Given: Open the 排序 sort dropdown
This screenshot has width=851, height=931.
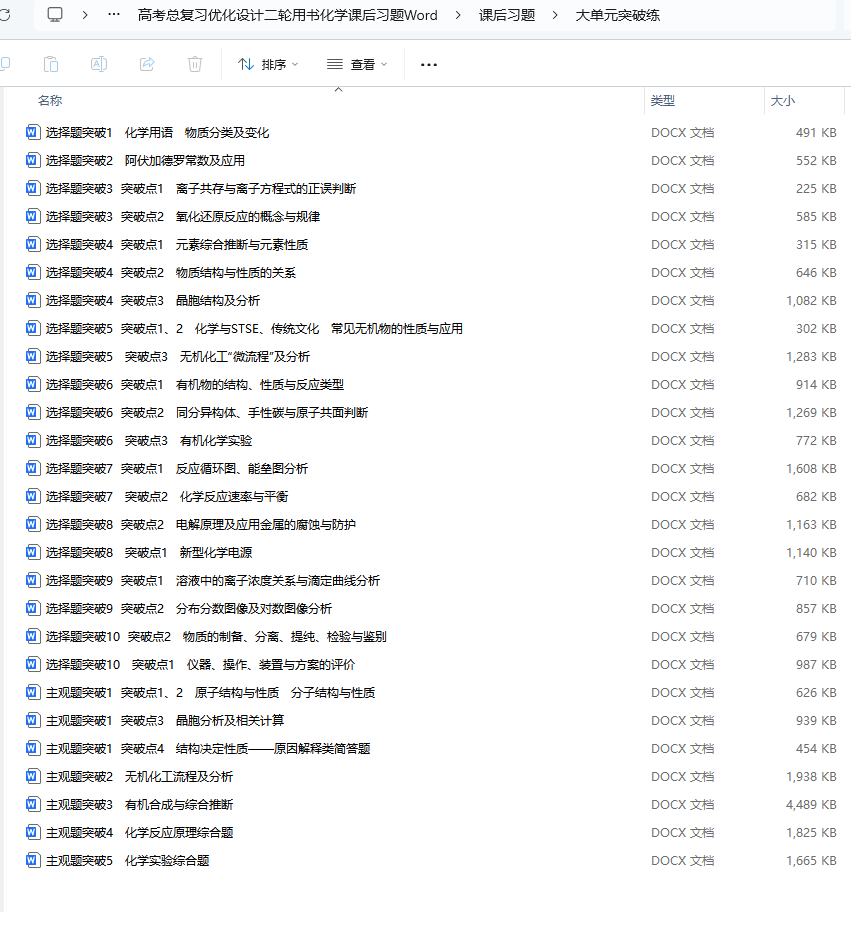Looking at the screenshot, I should point(268,65).
